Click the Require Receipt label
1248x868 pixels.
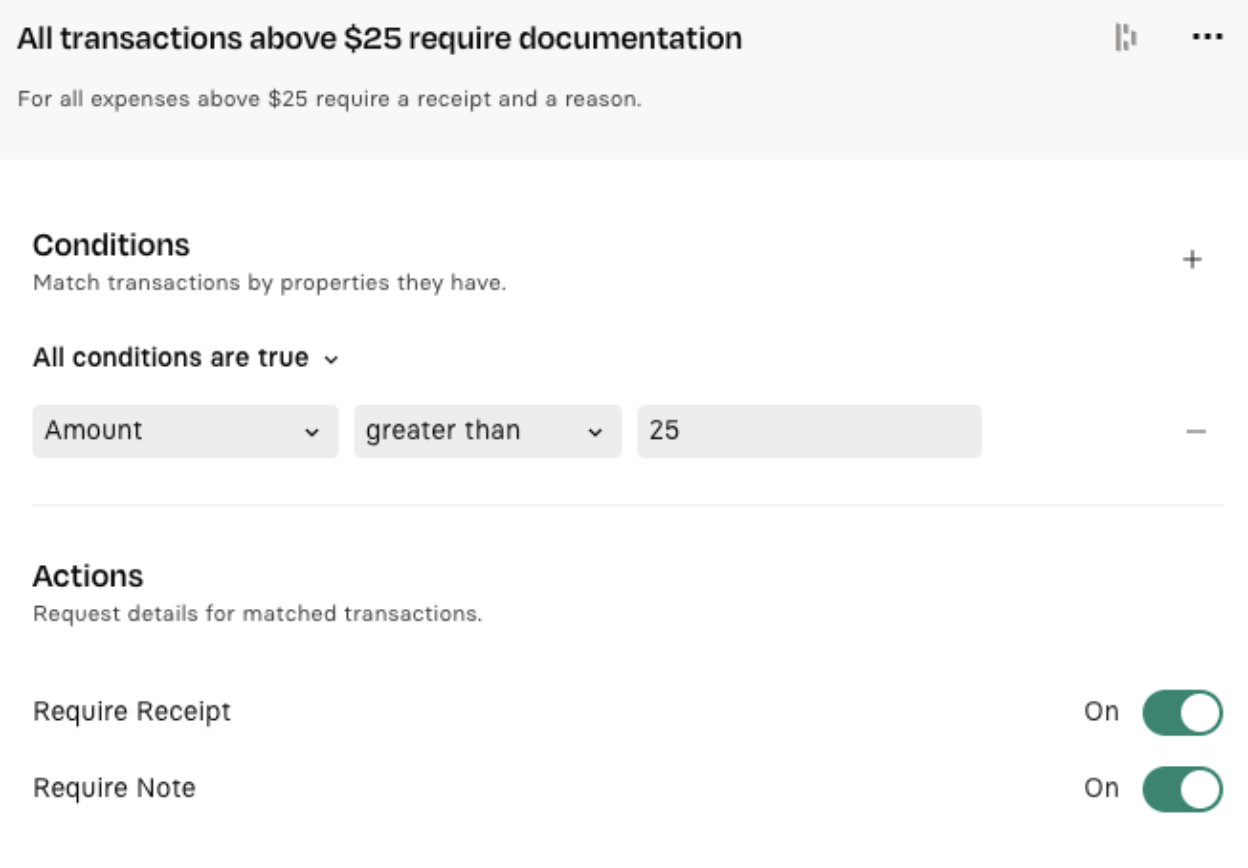pos(132,712)
